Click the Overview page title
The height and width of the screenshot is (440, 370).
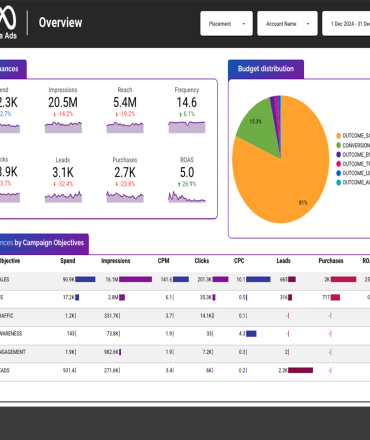60,23
